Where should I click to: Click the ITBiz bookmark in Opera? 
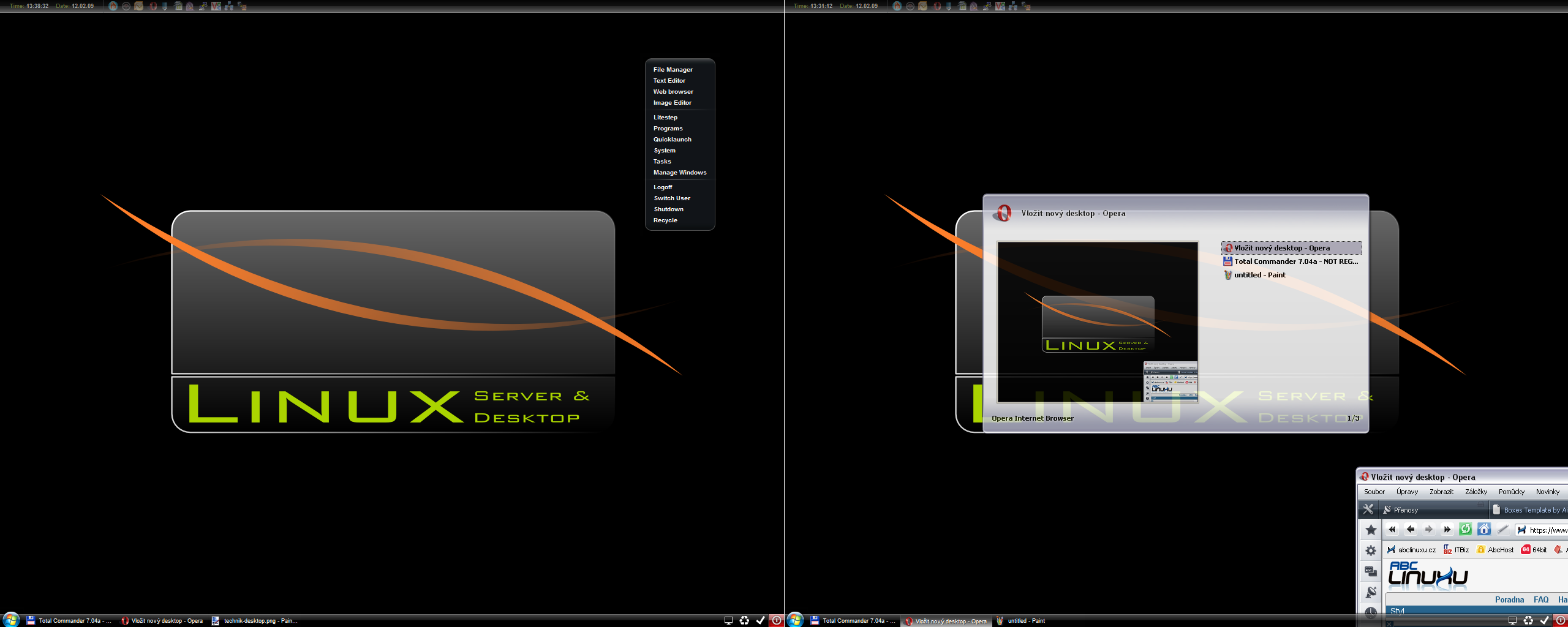point(1457,550)
